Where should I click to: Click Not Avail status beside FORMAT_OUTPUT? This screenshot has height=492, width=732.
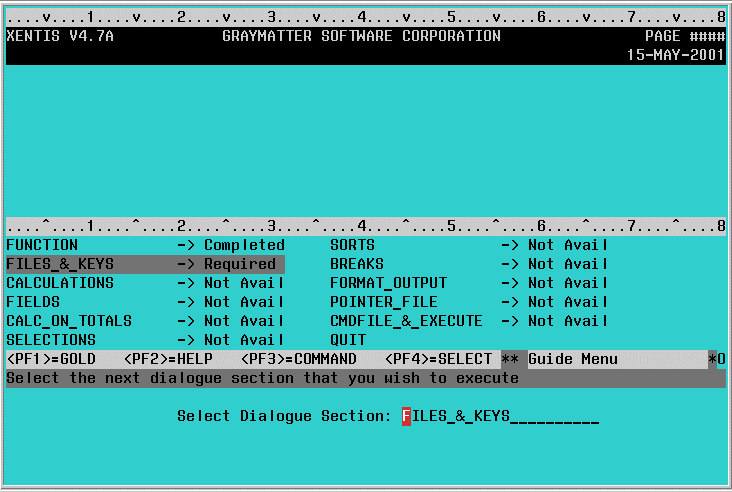[568, 283]
